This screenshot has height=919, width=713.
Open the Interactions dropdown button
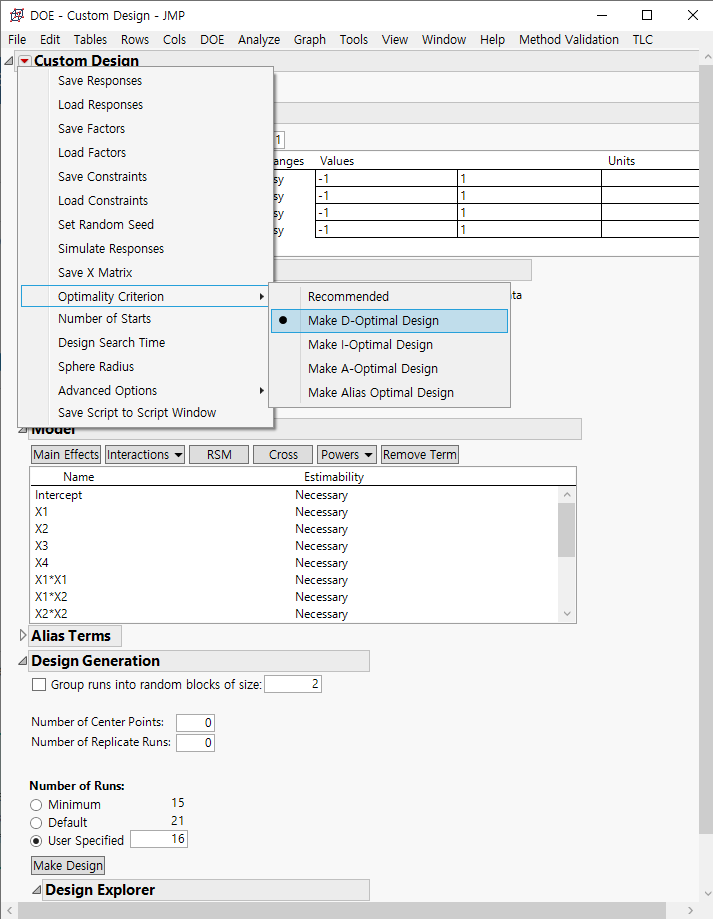pyautogui.click(x=145, y=455)
